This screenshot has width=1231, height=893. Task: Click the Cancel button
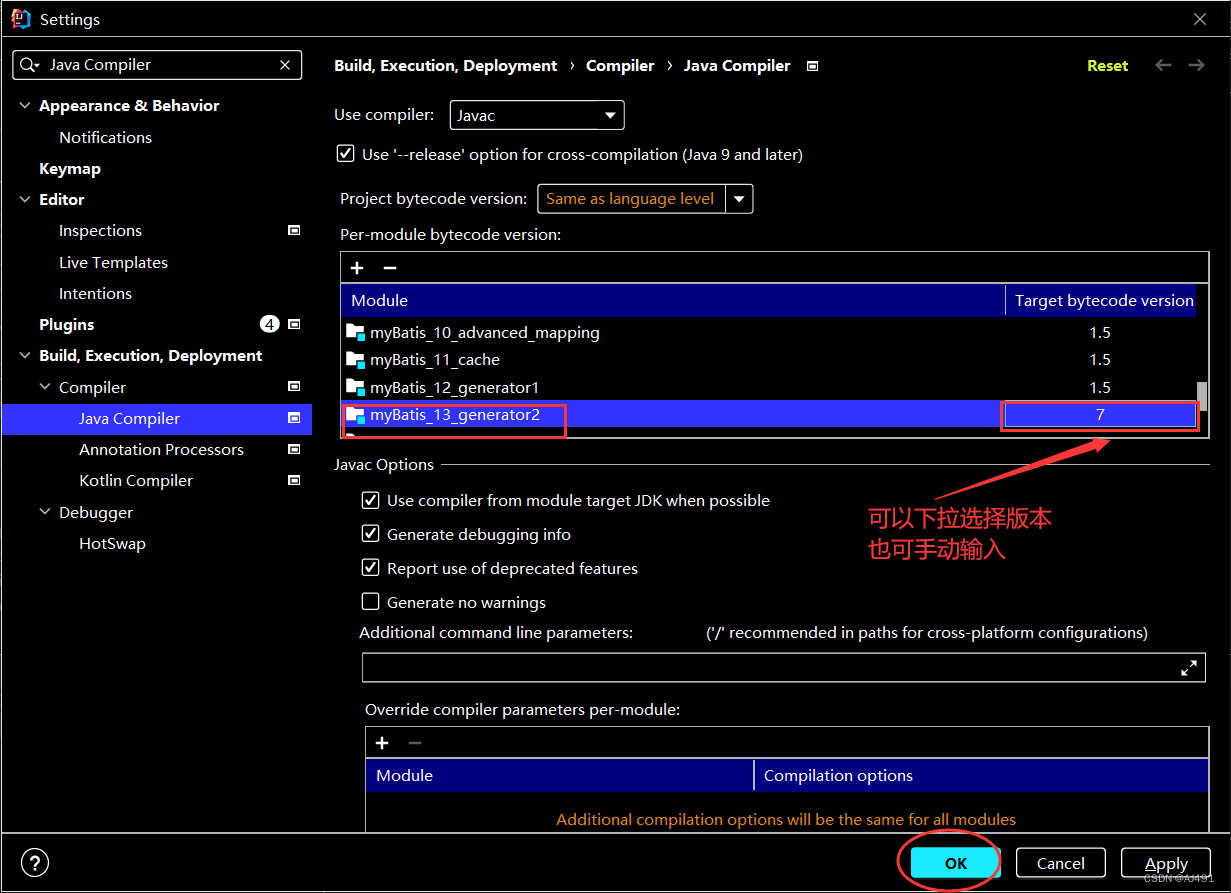tap(1061, 863)
